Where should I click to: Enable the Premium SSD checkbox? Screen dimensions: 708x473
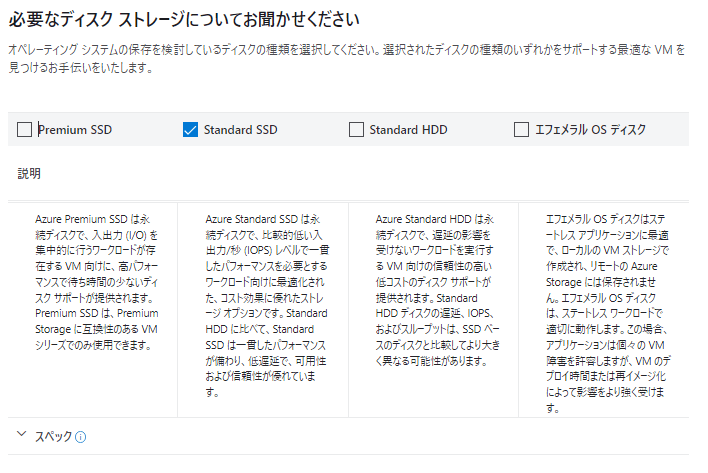(x=24, y=130)
